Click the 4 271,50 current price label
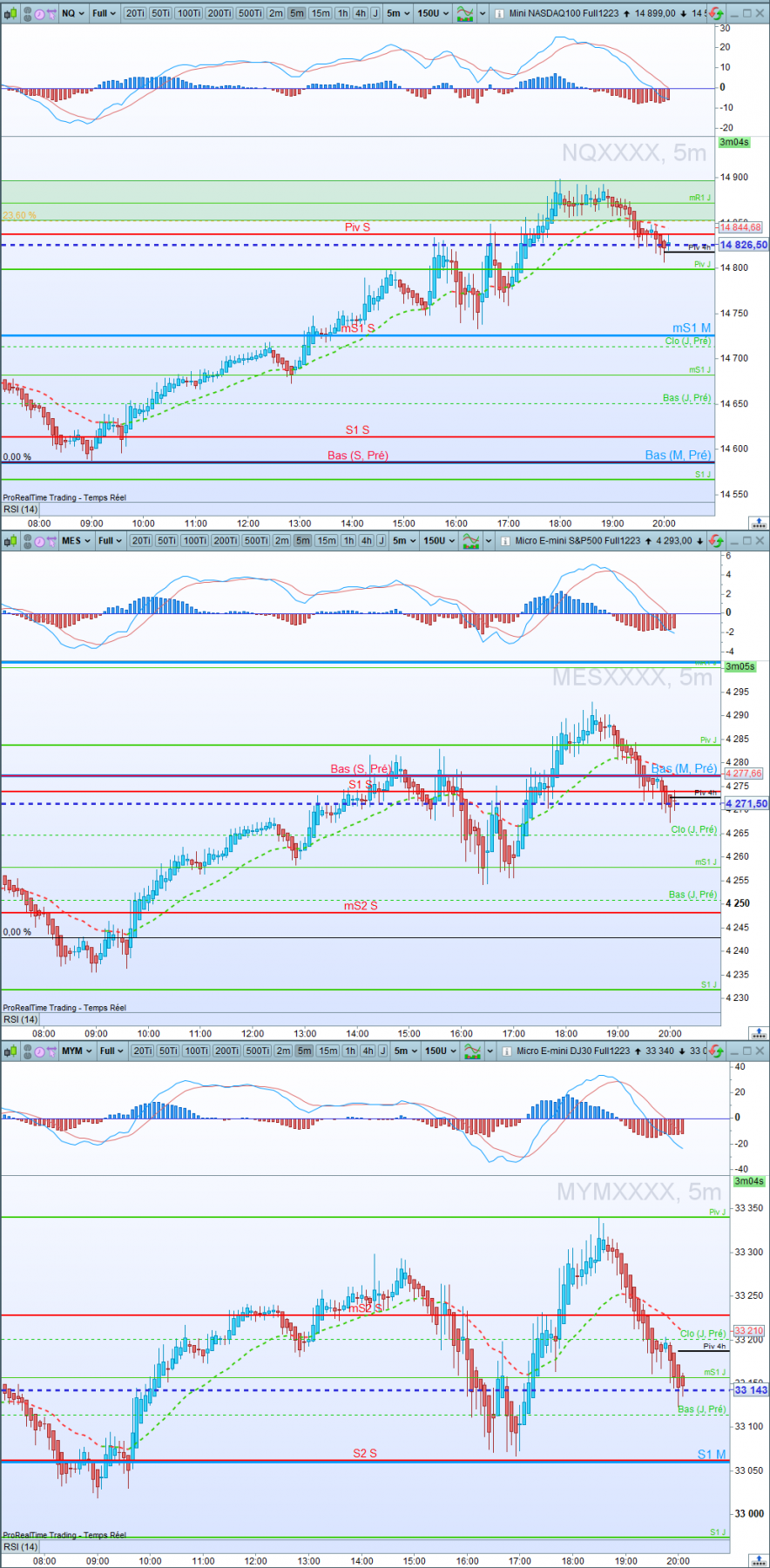The height and width of the screenshot is (1568, 770). pyautogui.click(x=746, y=803)
